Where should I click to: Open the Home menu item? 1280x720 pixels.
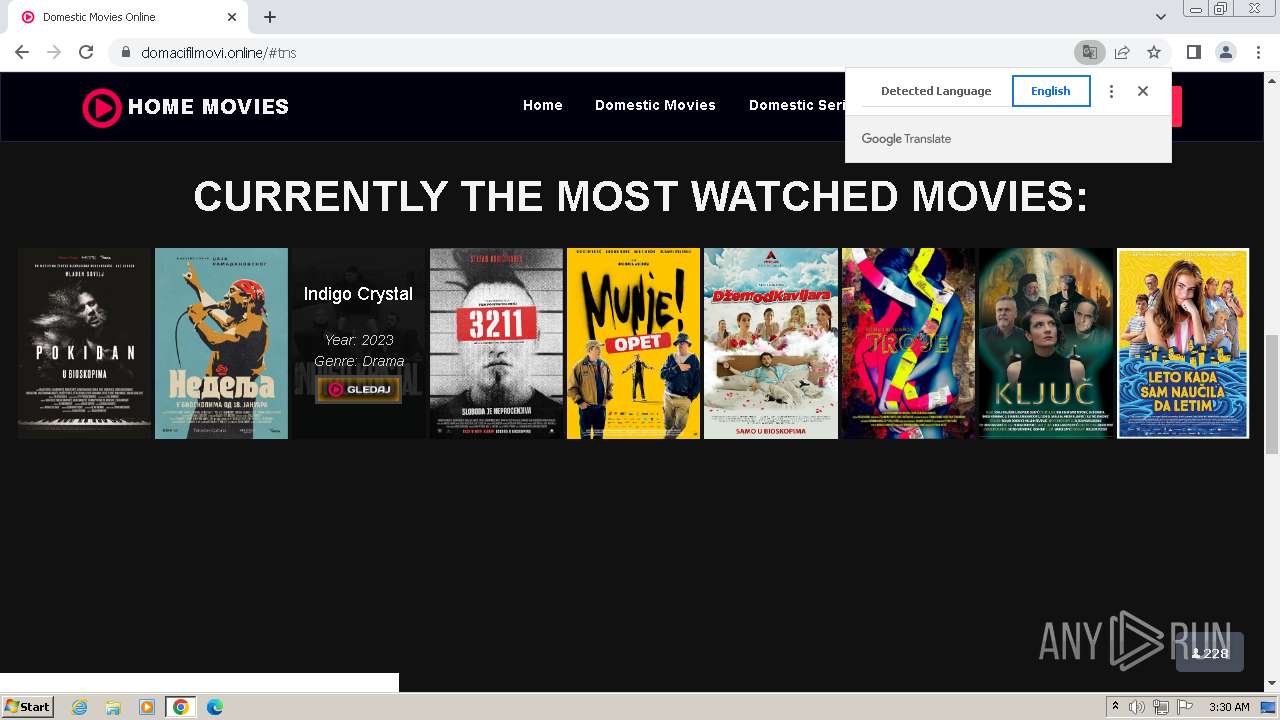543,105
